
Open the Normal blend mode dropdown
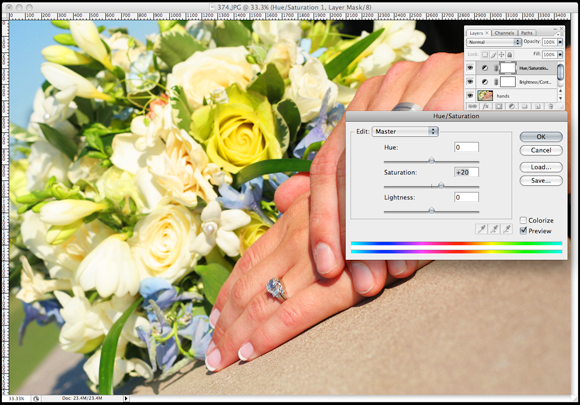coord(494,42)
